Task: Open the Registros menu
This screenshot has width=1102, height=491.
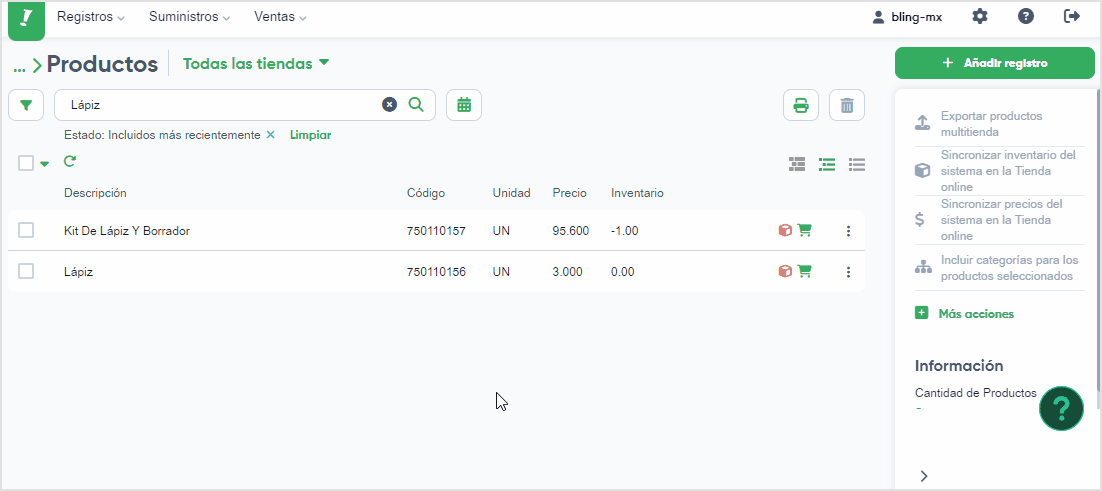Action: point(91,17)
